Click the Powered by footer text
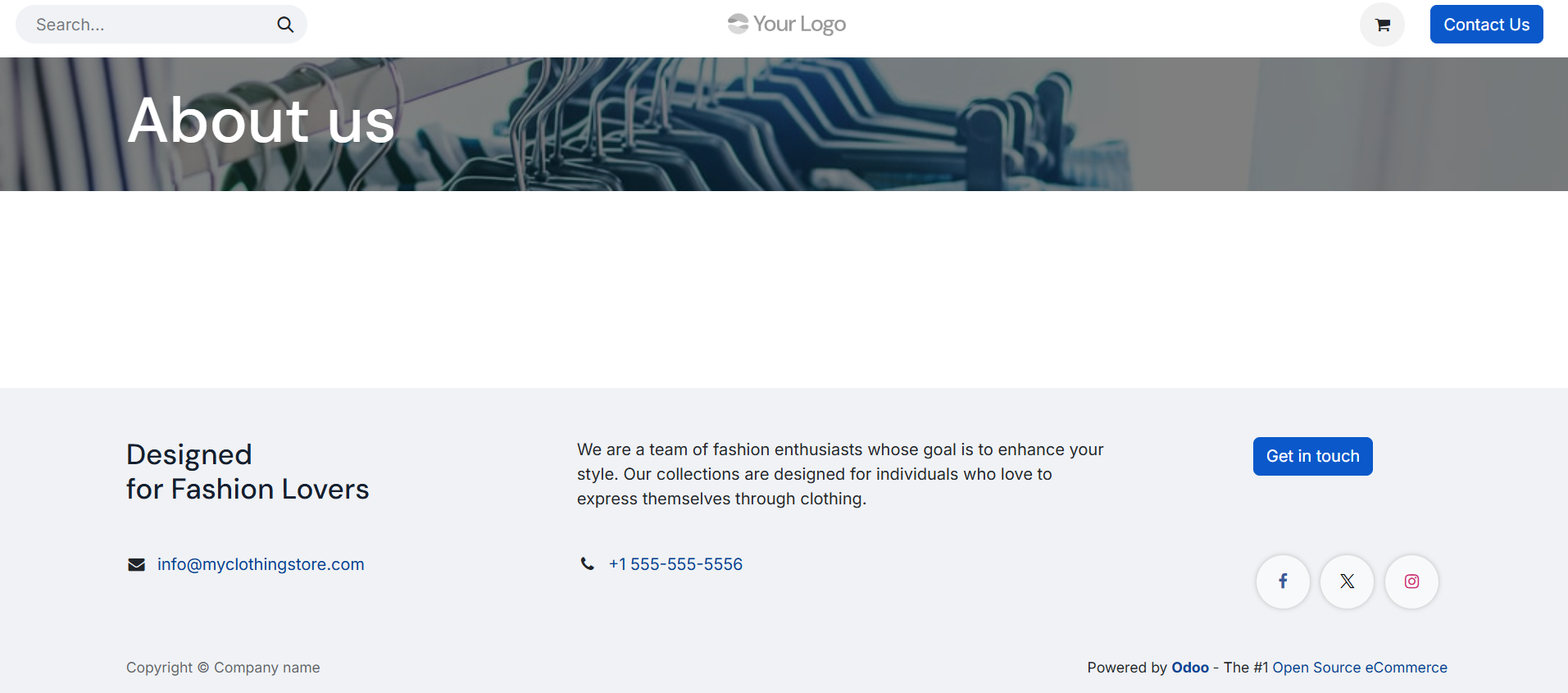1568x693 pixels. coord(1127,668)
